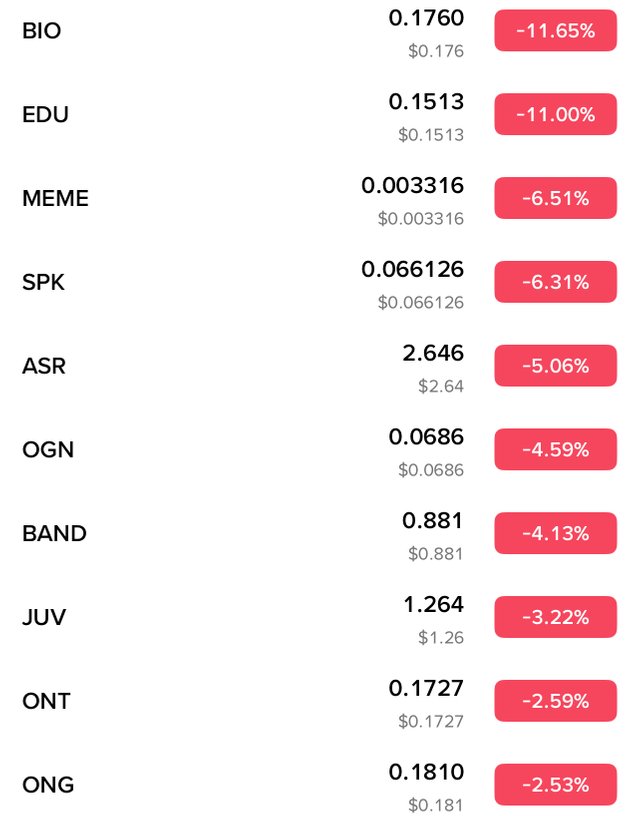Open the MEME coin listing
640x816 pixels.
tap(320, 199)
